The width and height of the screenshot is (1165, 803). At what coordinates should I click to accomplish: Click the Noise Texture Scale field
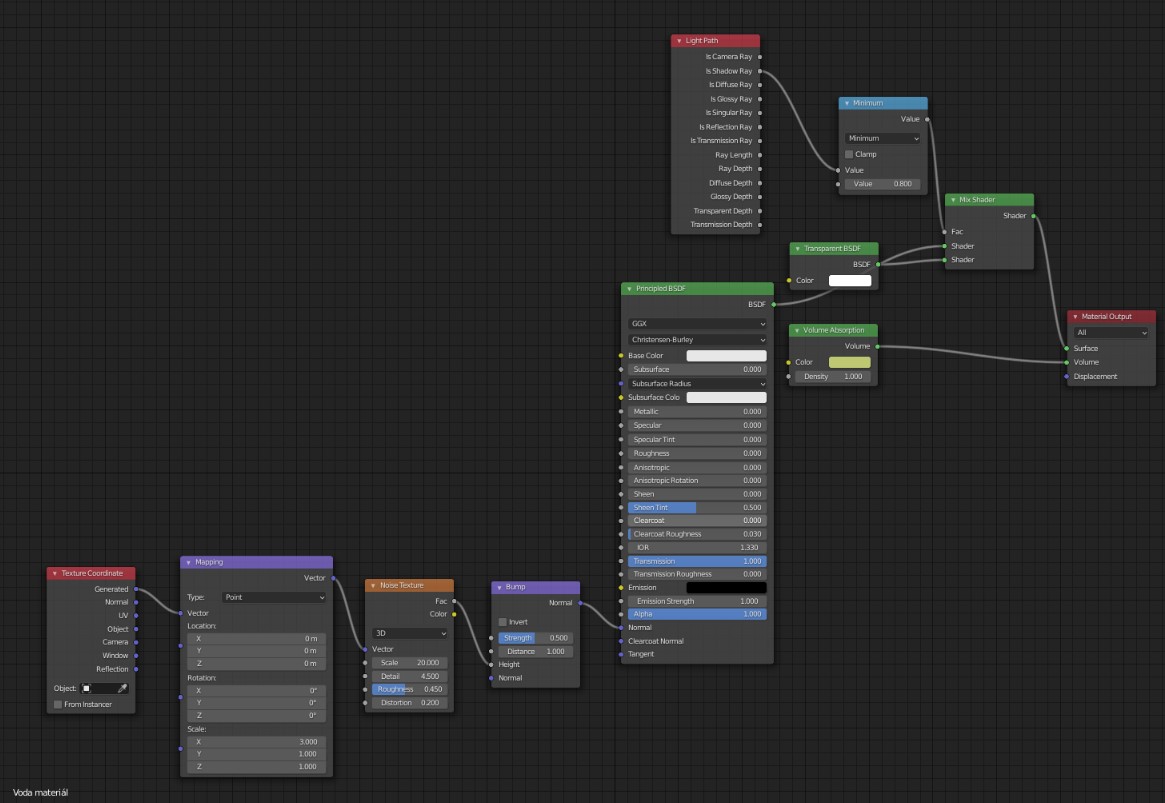[x=409, y=663]
